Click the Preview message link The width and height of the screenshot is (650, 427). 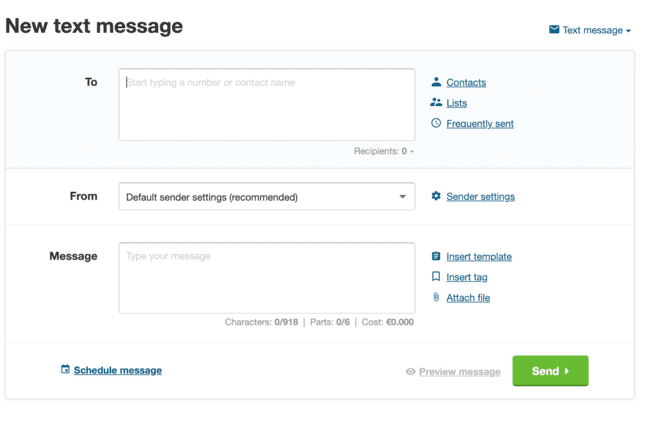[459, 371]
